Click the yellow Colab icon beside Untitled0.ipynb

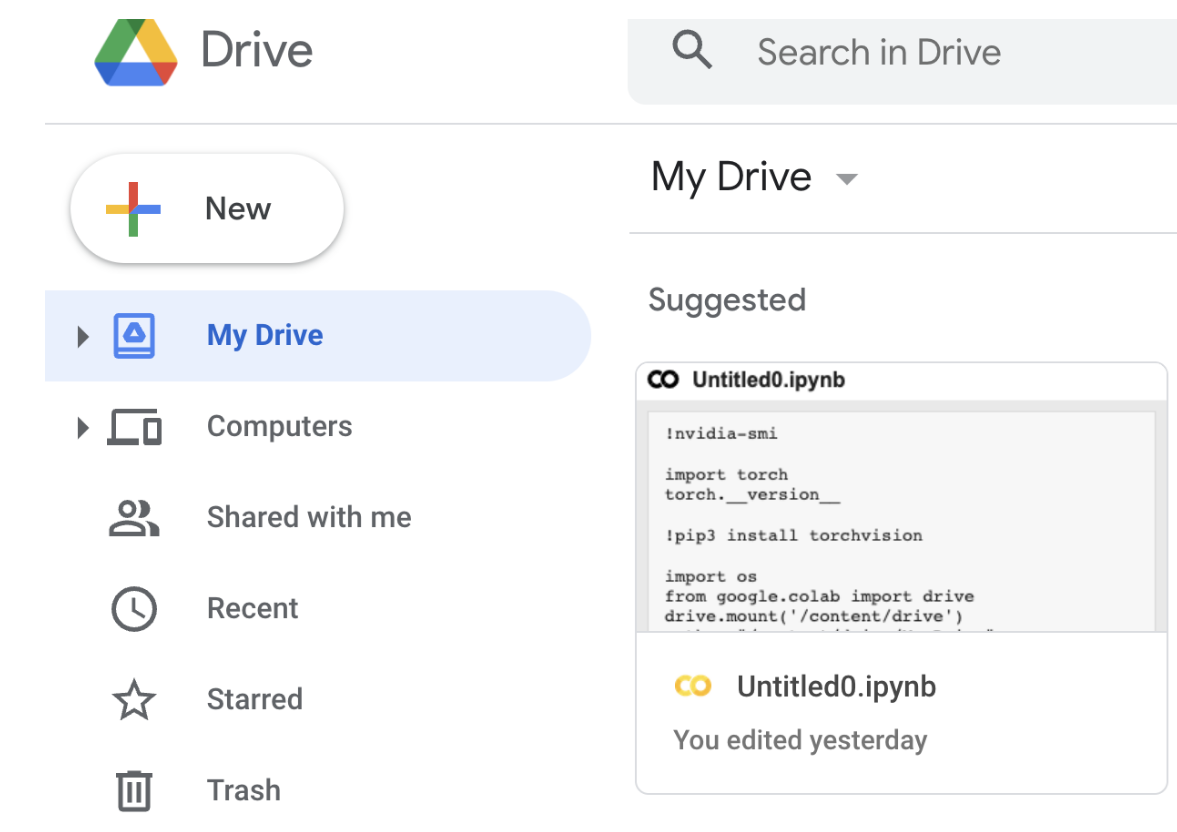(693, 686)
